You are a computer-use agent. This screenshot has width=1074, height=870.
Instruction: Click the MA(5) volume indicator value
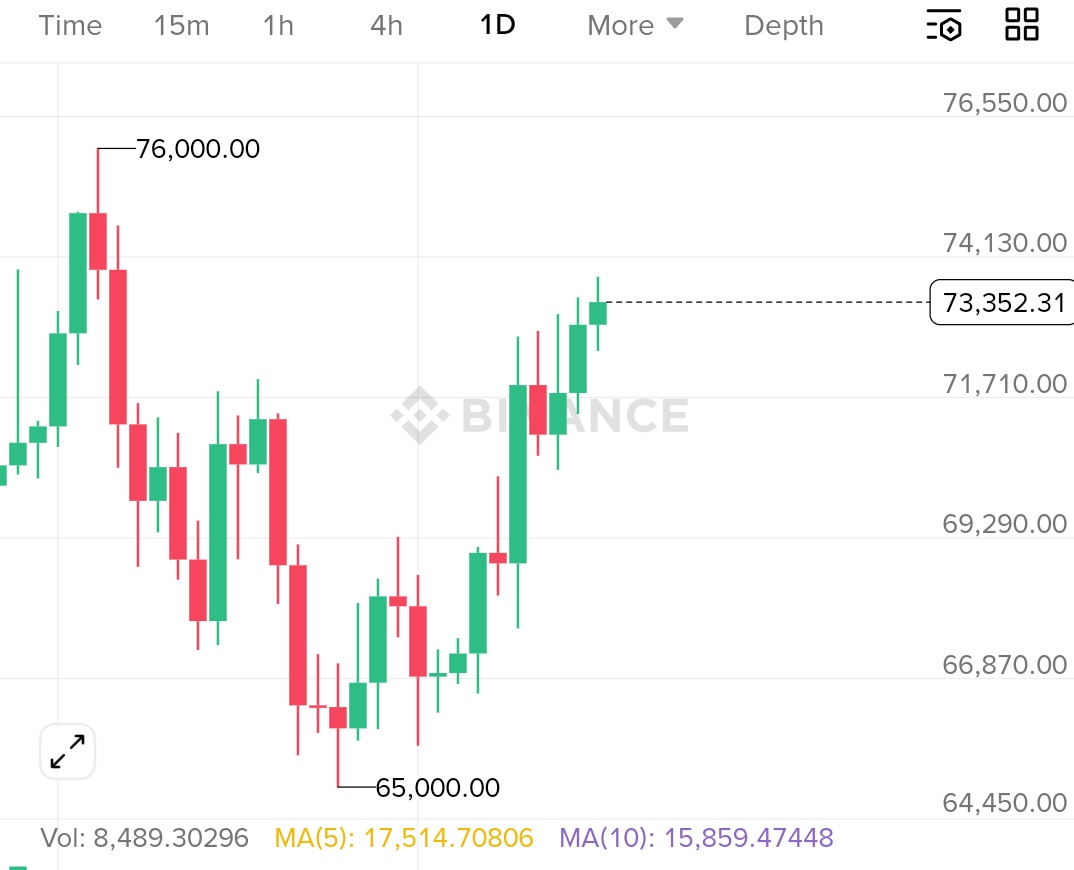(404, 838)
